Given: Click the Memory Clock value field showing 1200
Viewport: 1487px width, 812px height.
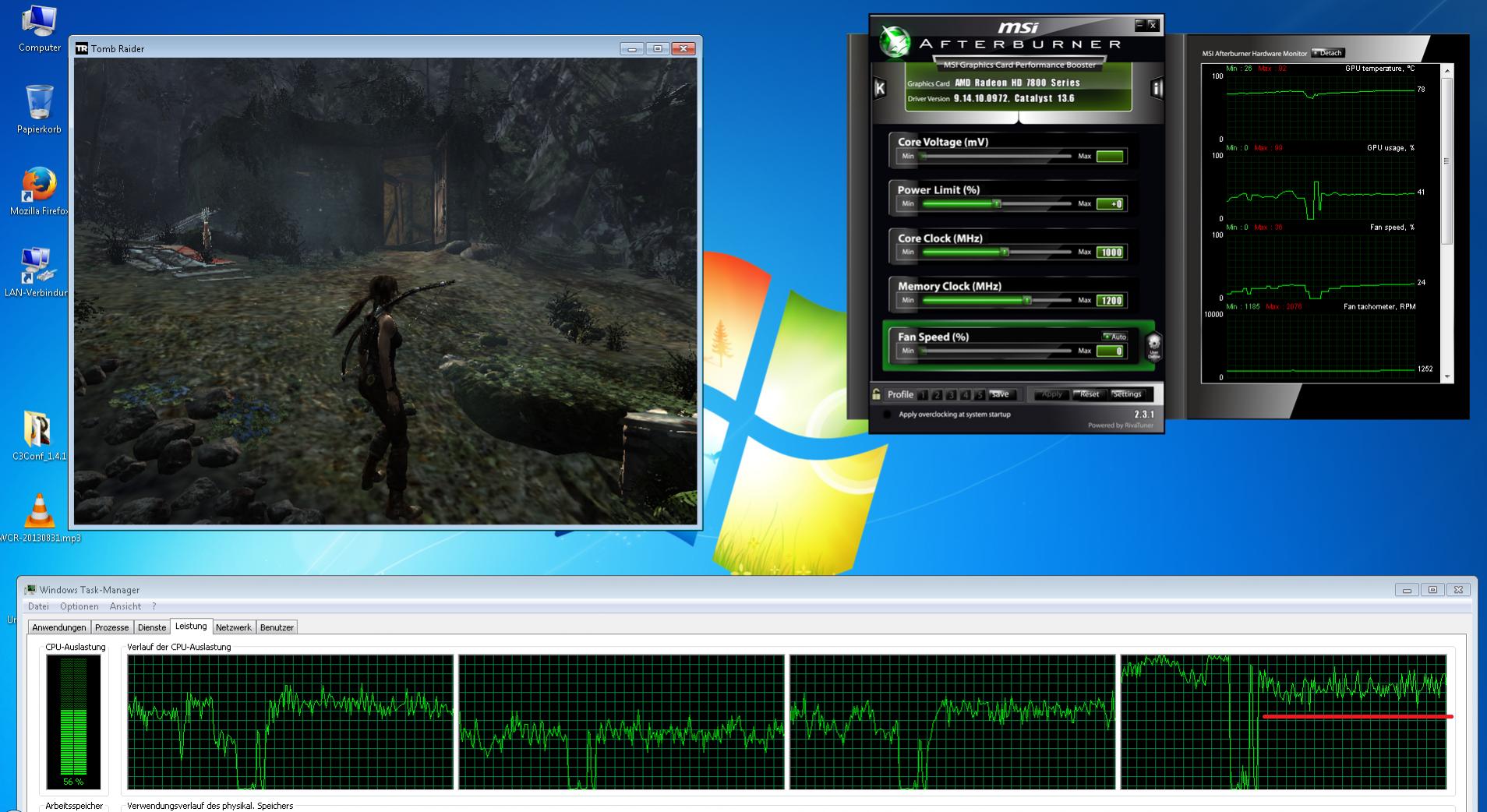Looking at the screenshot, I should pyautogui.click(x=1110, y=300).
